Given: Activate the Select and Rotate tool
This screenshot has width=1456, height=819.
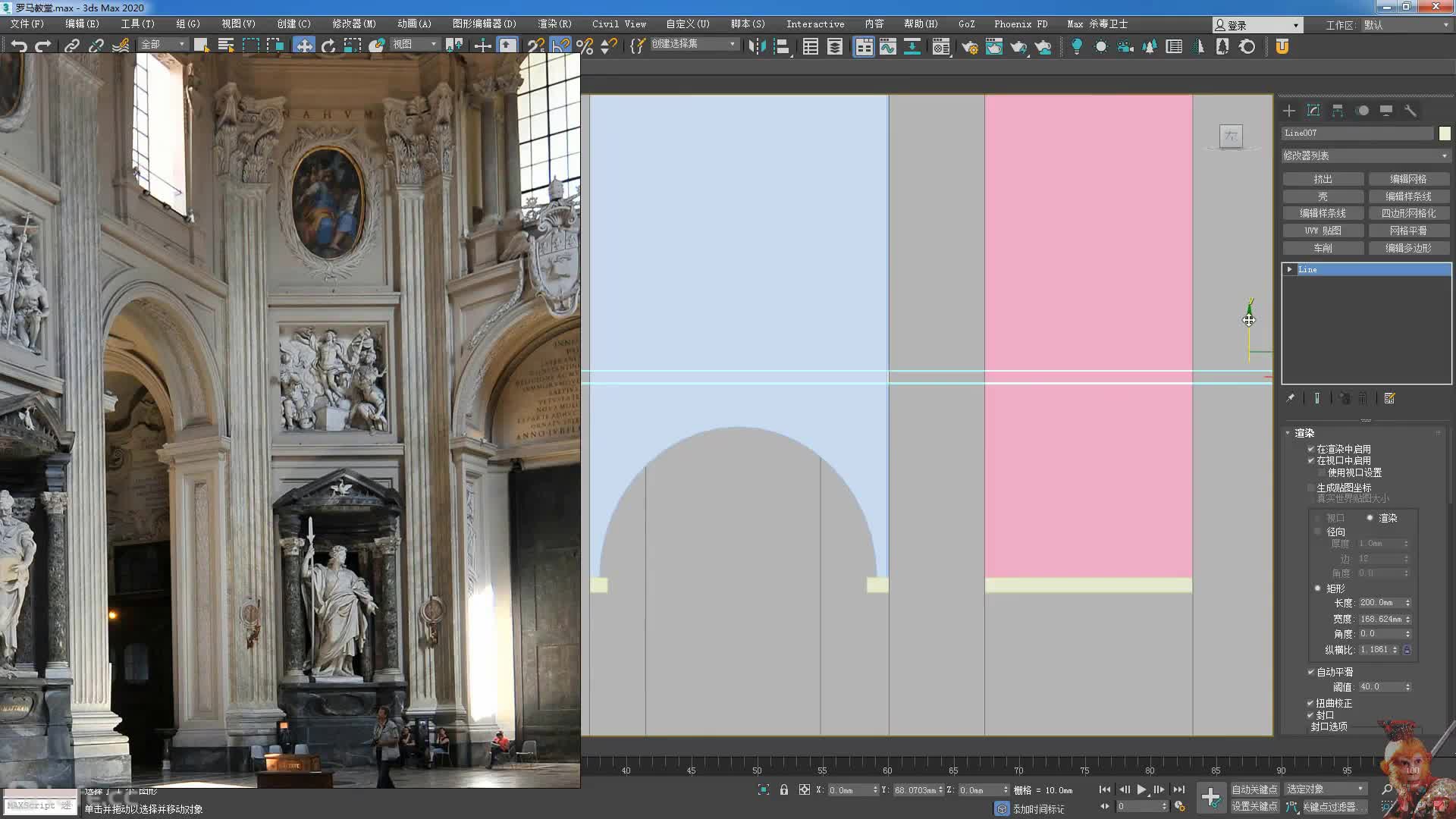Looking at the screenshot, I should (328, 46).
